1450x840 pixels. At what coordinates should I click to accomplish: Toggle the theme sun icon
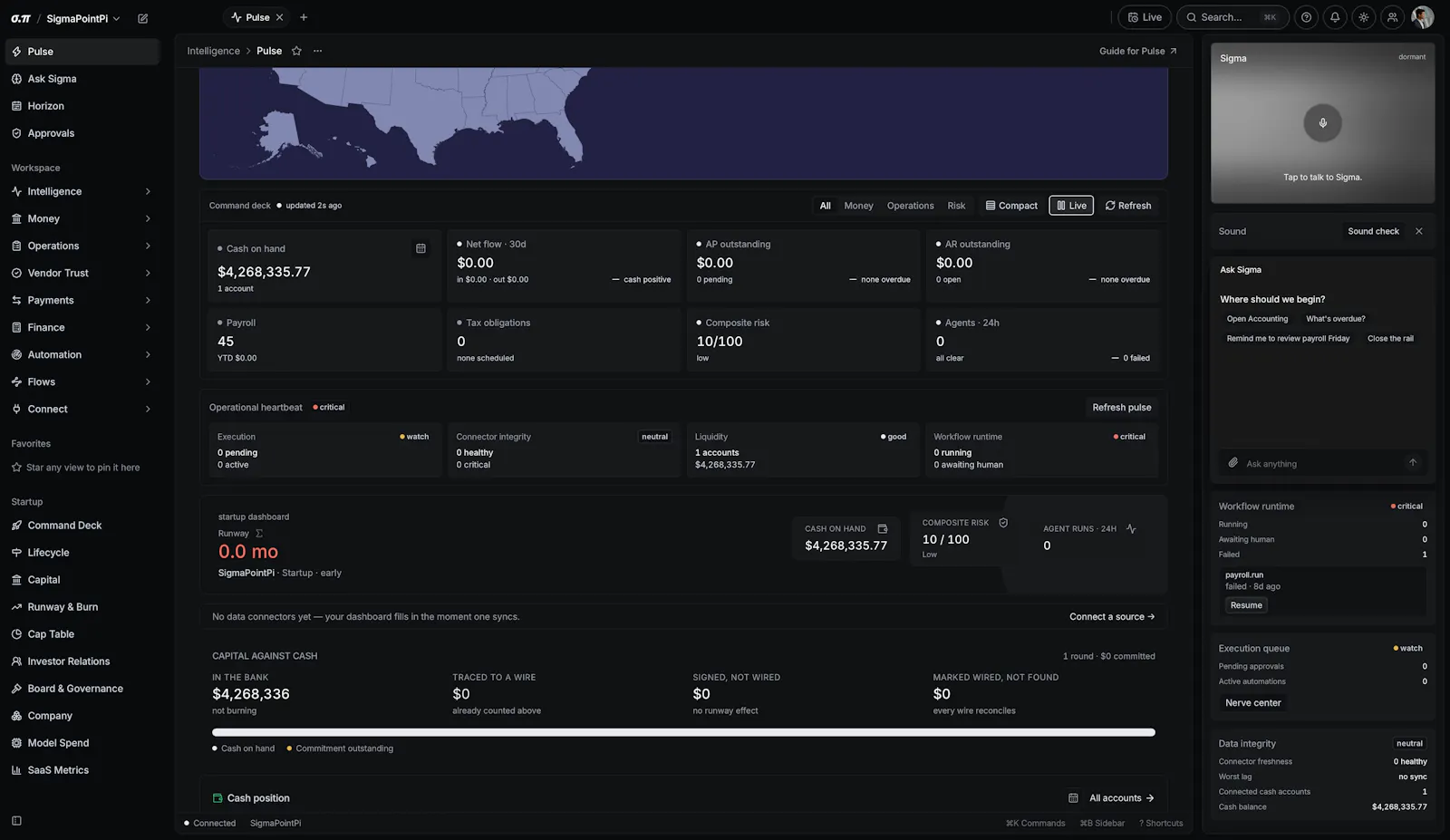pyautogui.click(x=1364, y=17)
